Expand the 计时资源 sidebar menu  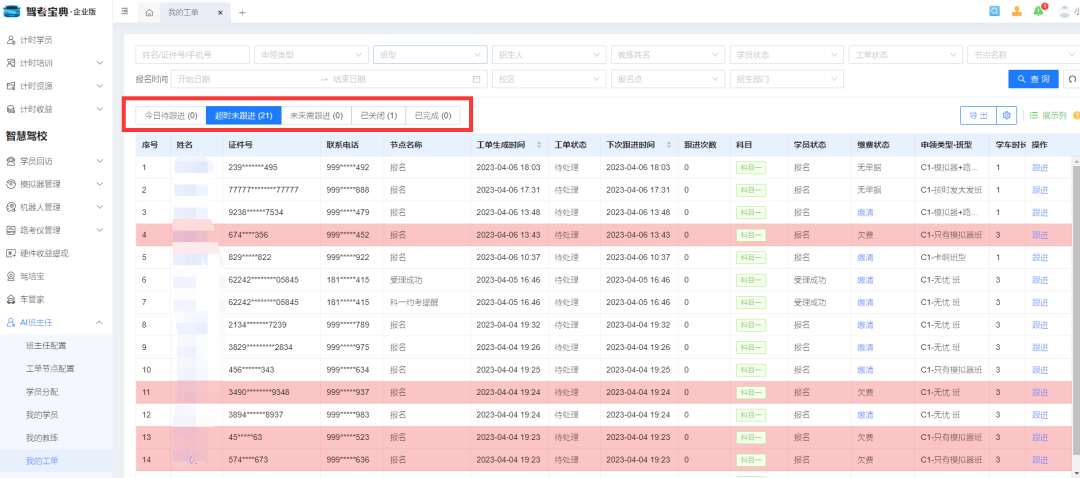click(x=56, y=86)
